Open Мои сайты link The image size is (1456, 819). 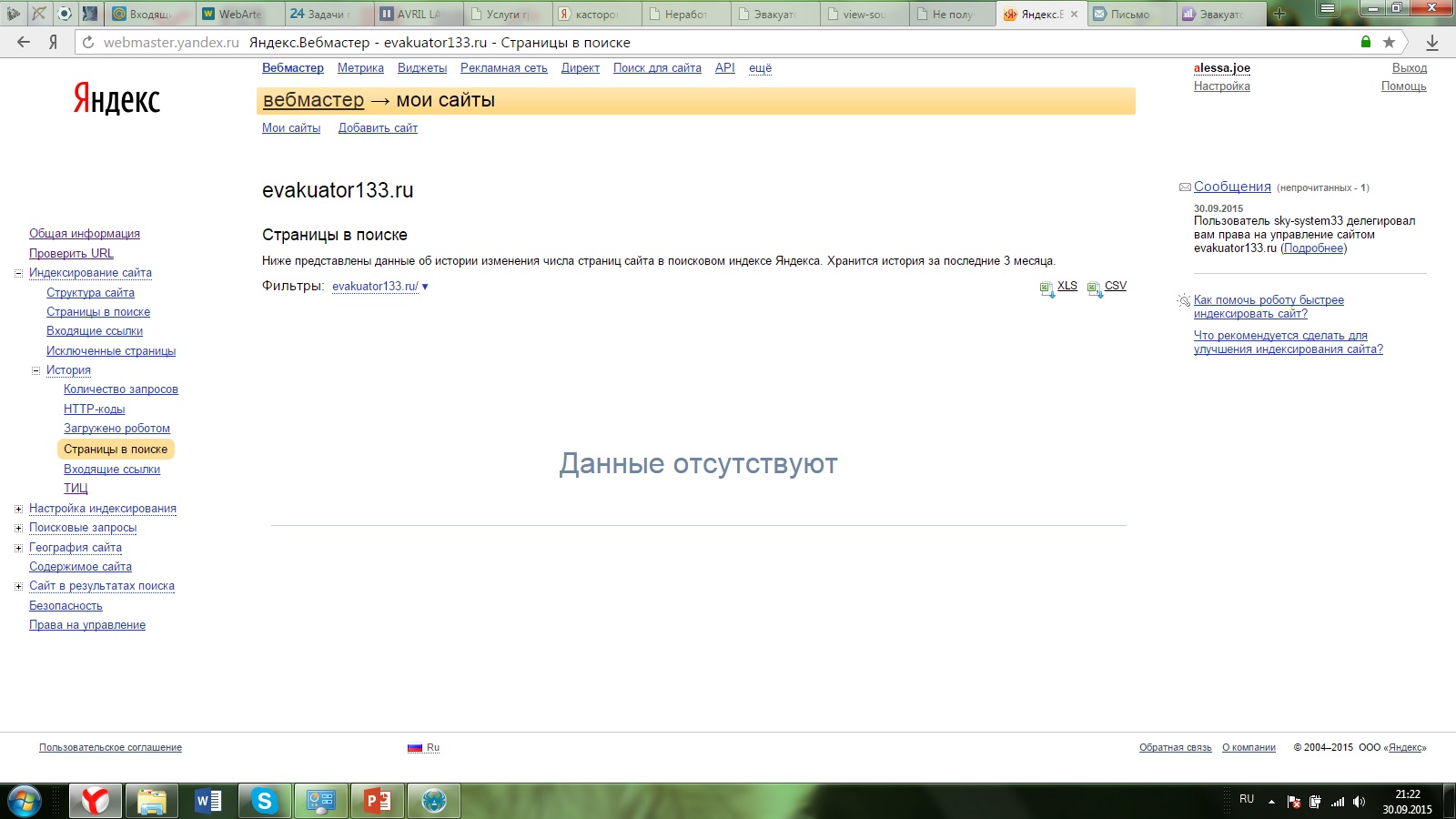(x=291, y=128)
